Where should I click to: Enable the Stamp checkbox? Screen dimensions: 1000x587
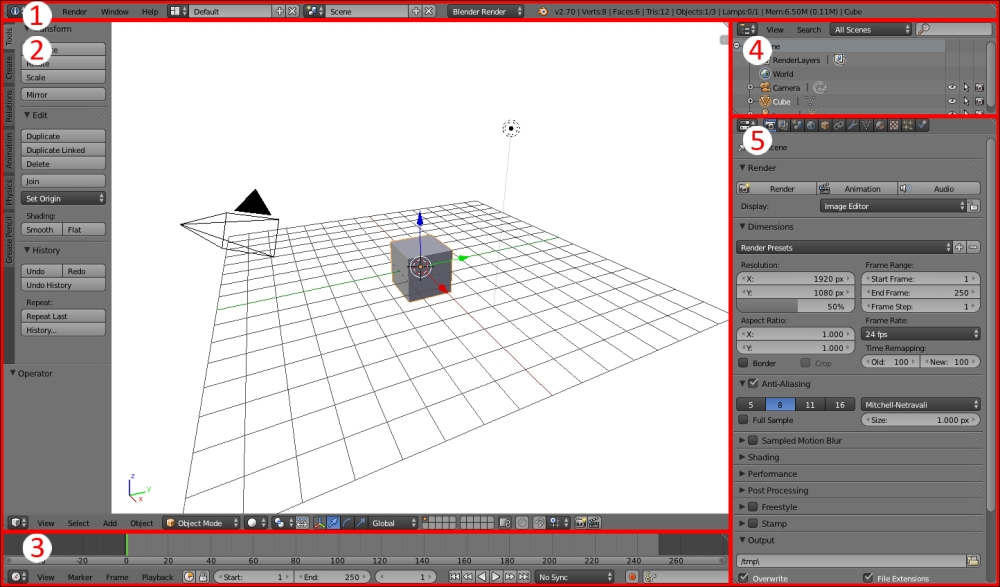coord(753,523)
